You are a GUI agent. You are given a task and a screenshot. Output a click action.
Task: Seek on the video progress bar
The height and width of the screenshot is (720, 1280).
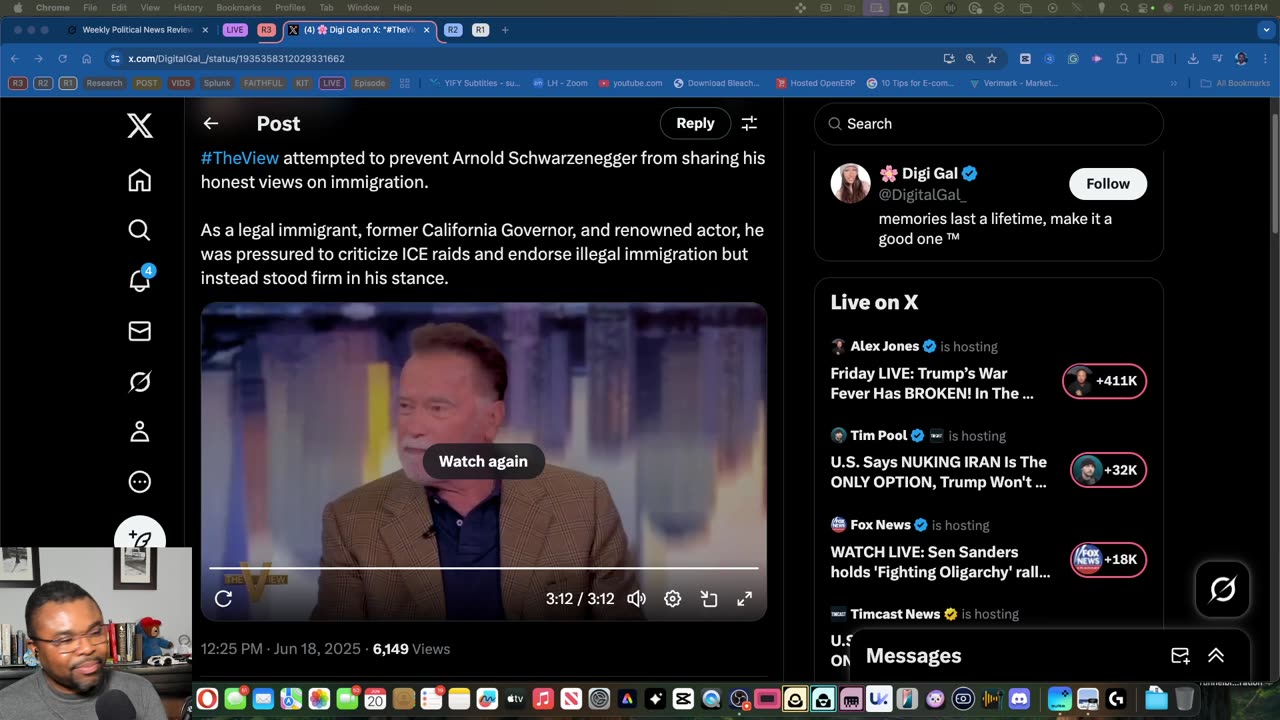483,568
